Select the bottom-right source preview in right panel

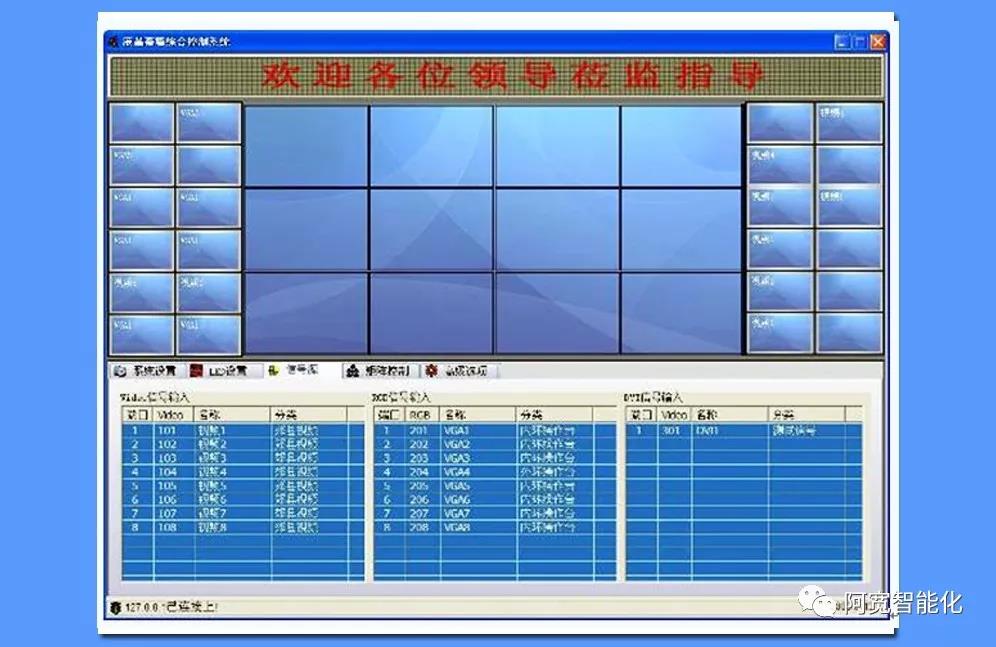[849, 333]
